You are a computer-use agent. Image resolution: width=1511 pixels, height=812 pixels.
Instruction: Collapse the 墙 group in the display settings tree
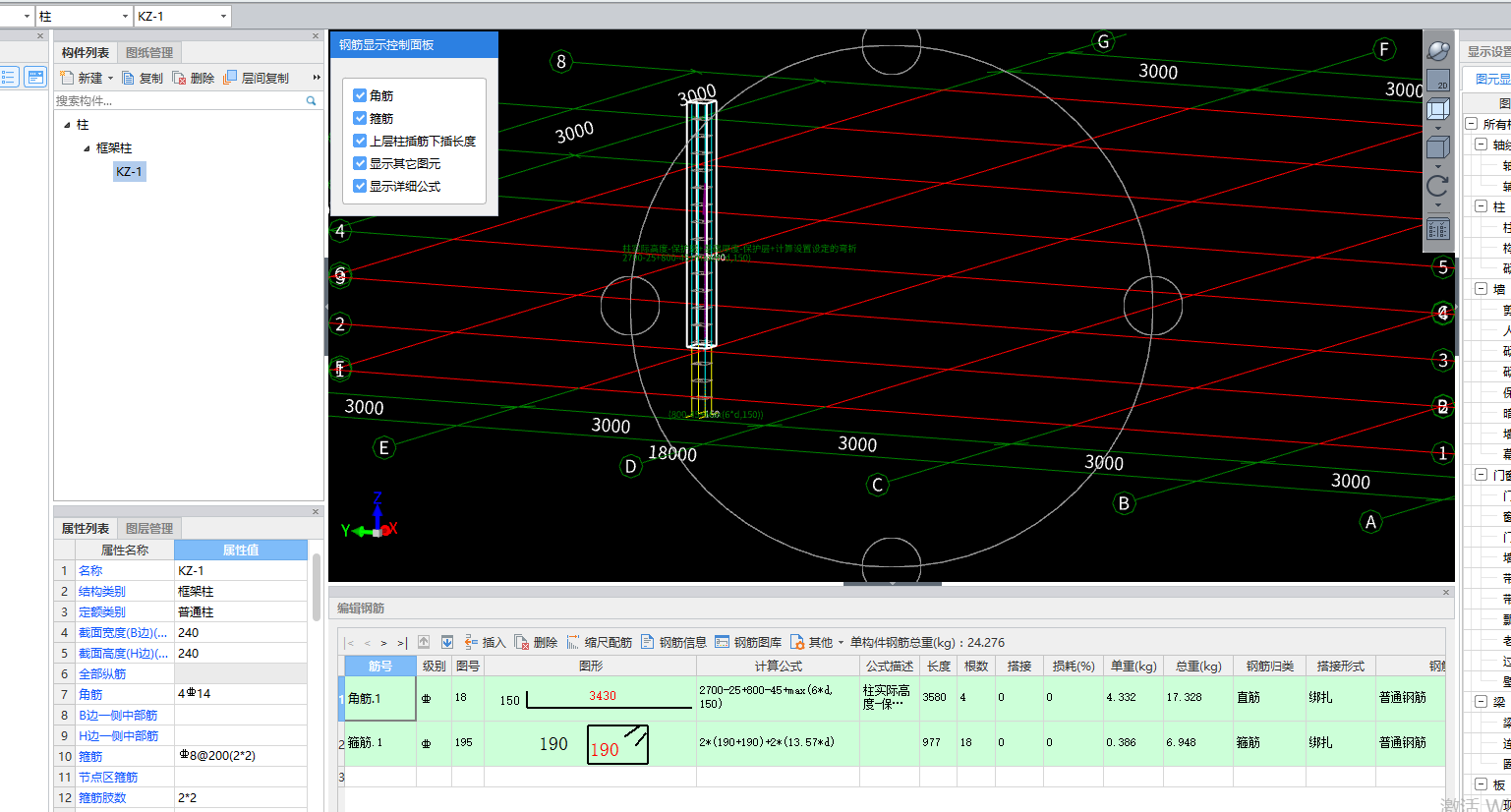[1481, 289]
